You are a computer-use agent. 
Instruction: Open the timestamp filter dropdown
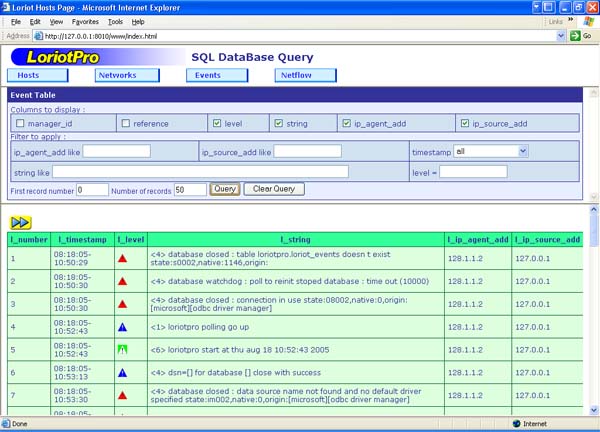tap(523, 151)
